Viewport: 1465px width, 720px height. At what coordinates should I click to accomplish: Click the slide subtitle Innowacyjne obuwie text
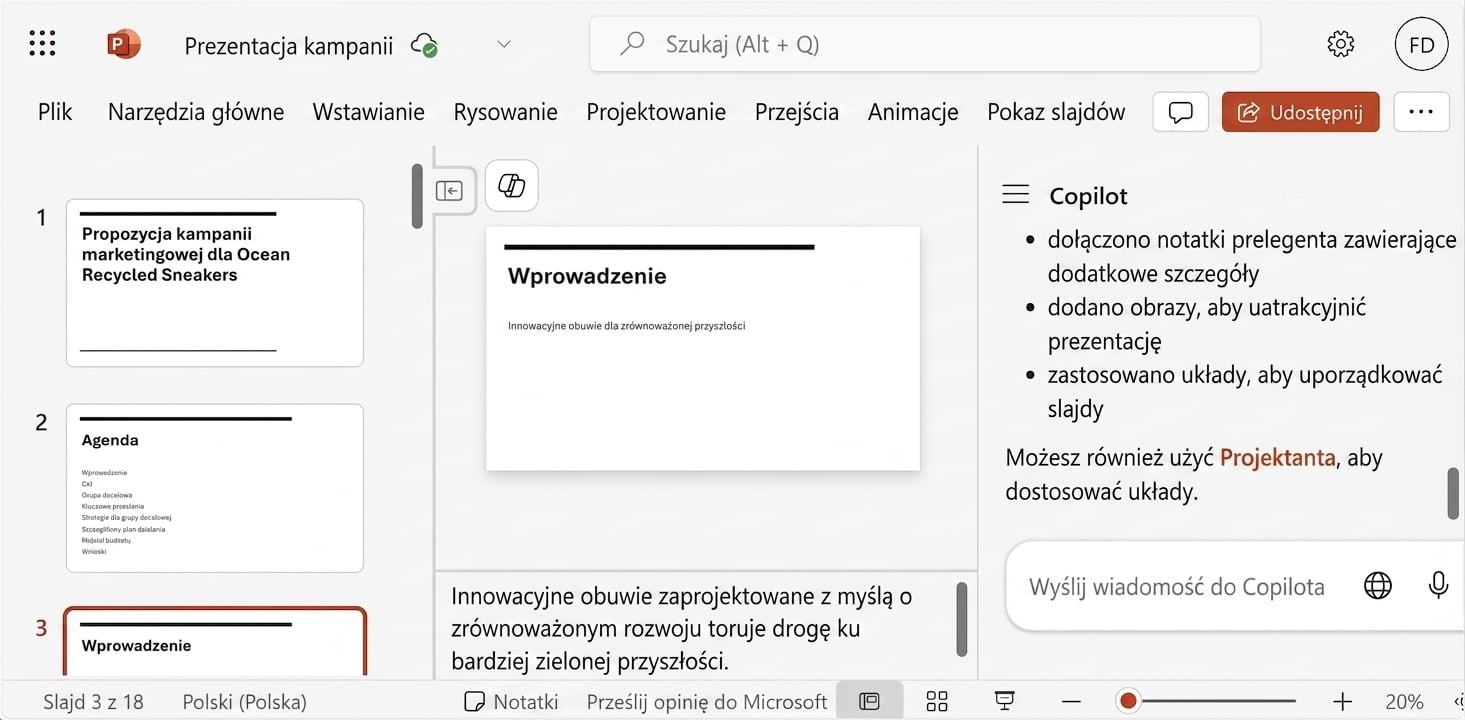(626, 325)
